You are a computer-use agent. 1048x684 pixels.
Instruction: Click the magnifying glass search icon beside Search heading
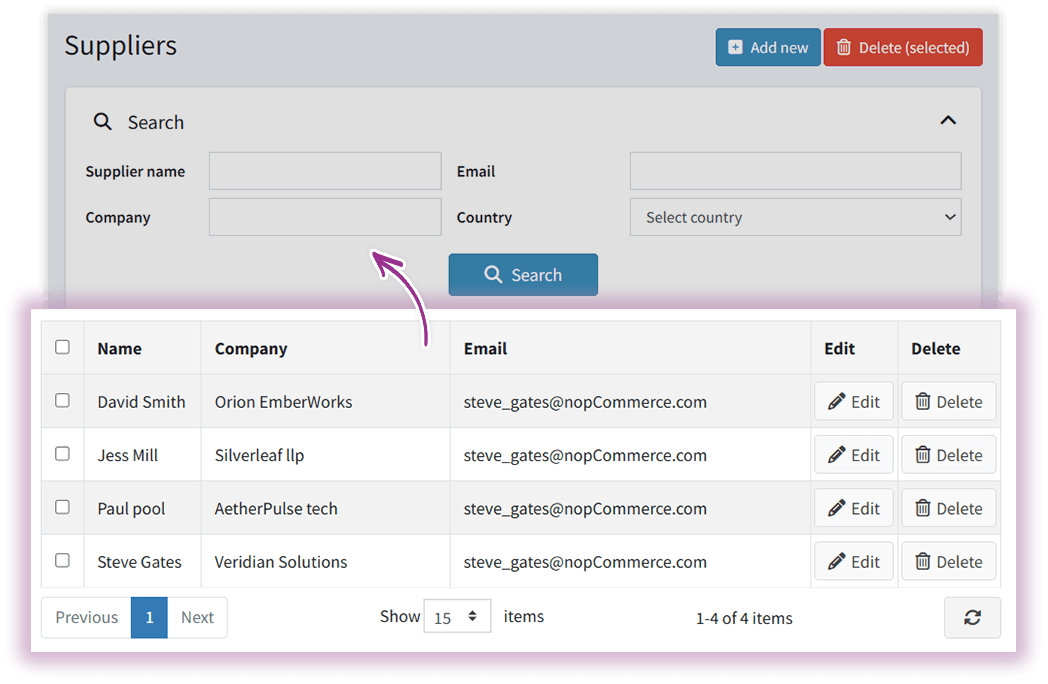[x=103, y=121]
